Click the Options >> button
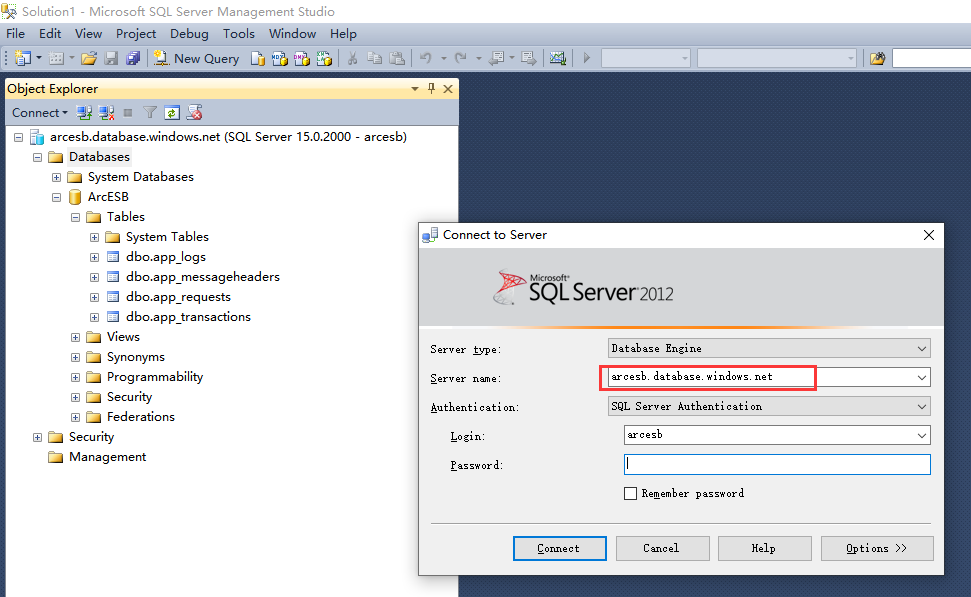The height and width of the screenshot is (597, 971). point(877,549)
